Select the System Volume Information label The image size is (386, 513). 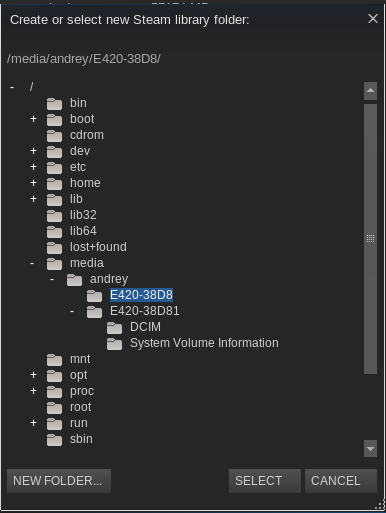click(x=204, y=343)
